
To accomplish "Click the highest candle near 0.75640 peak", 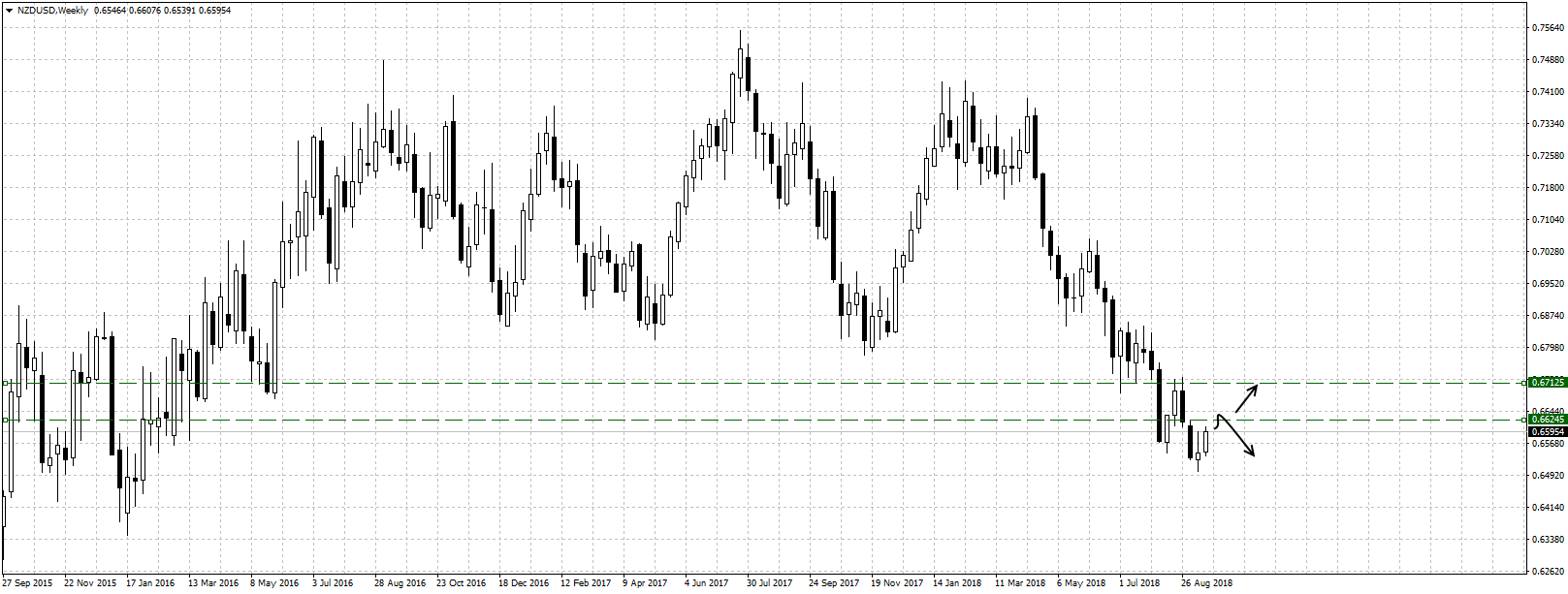I will (740, 63).
